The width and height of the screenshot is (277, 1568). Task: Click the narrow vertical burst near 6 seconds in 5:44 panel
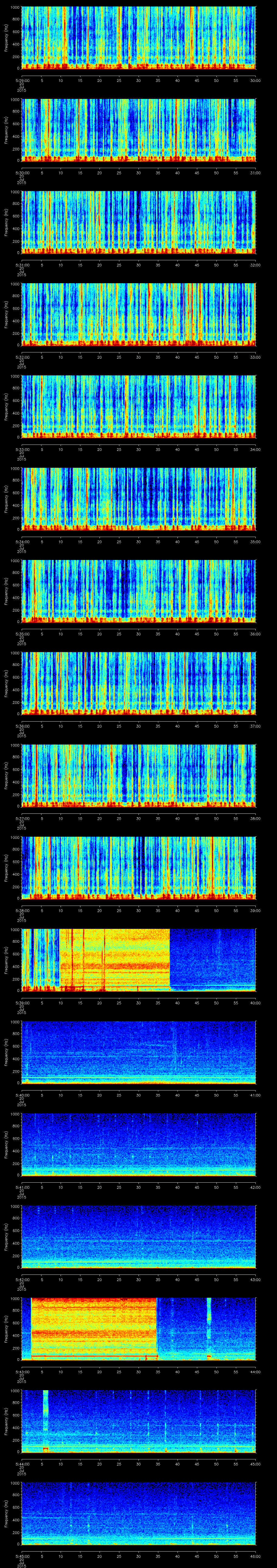point(45,1421)
